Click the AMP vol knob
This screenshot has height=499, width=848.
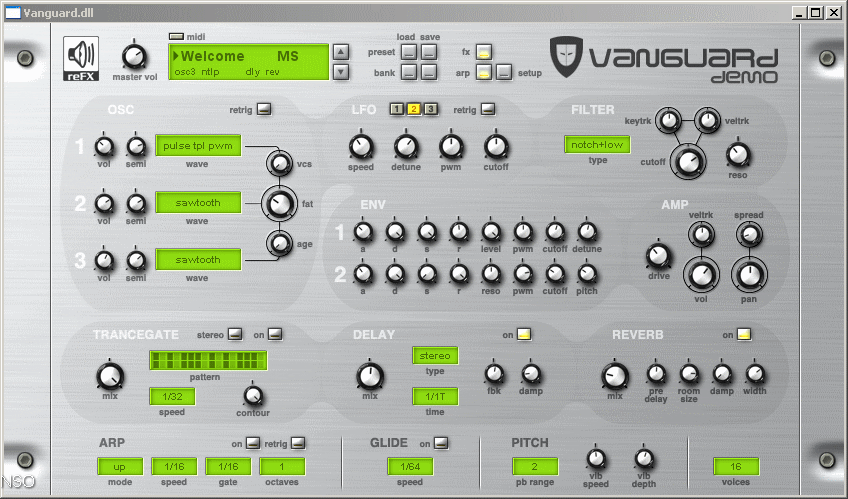701,275
